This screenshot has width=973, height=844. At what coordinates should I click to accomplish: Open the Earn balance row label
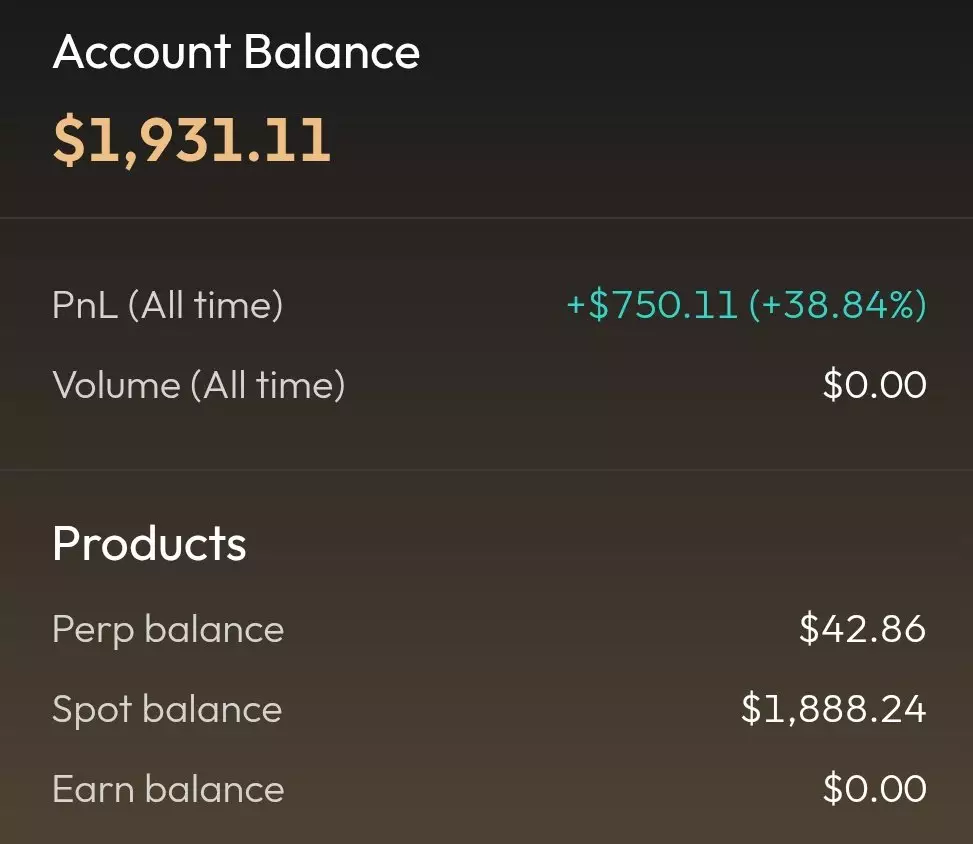(168, 789)
